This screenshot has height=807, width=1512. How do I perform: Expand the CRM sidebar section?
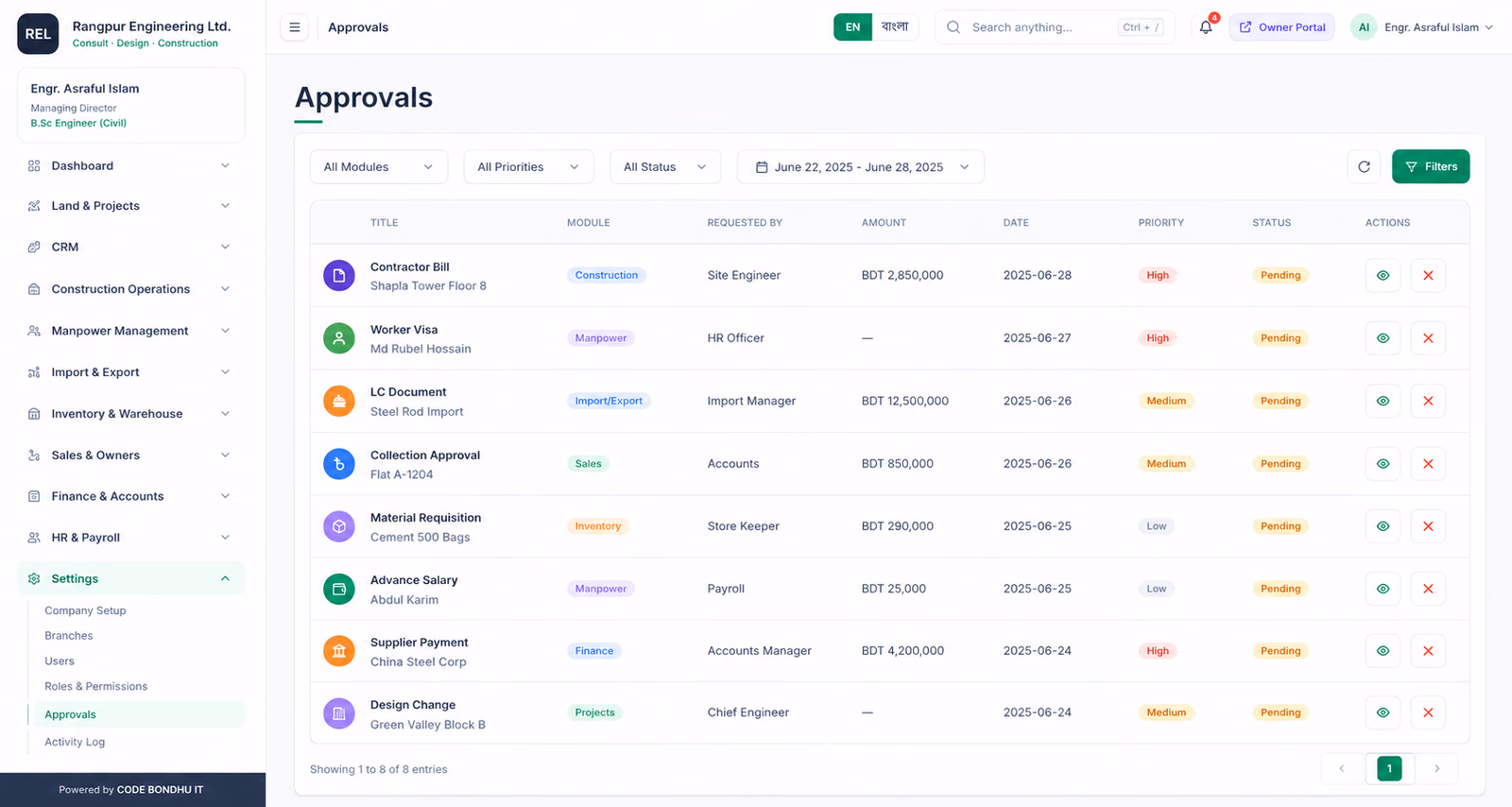pyautogui.click(x=130, y=247)
